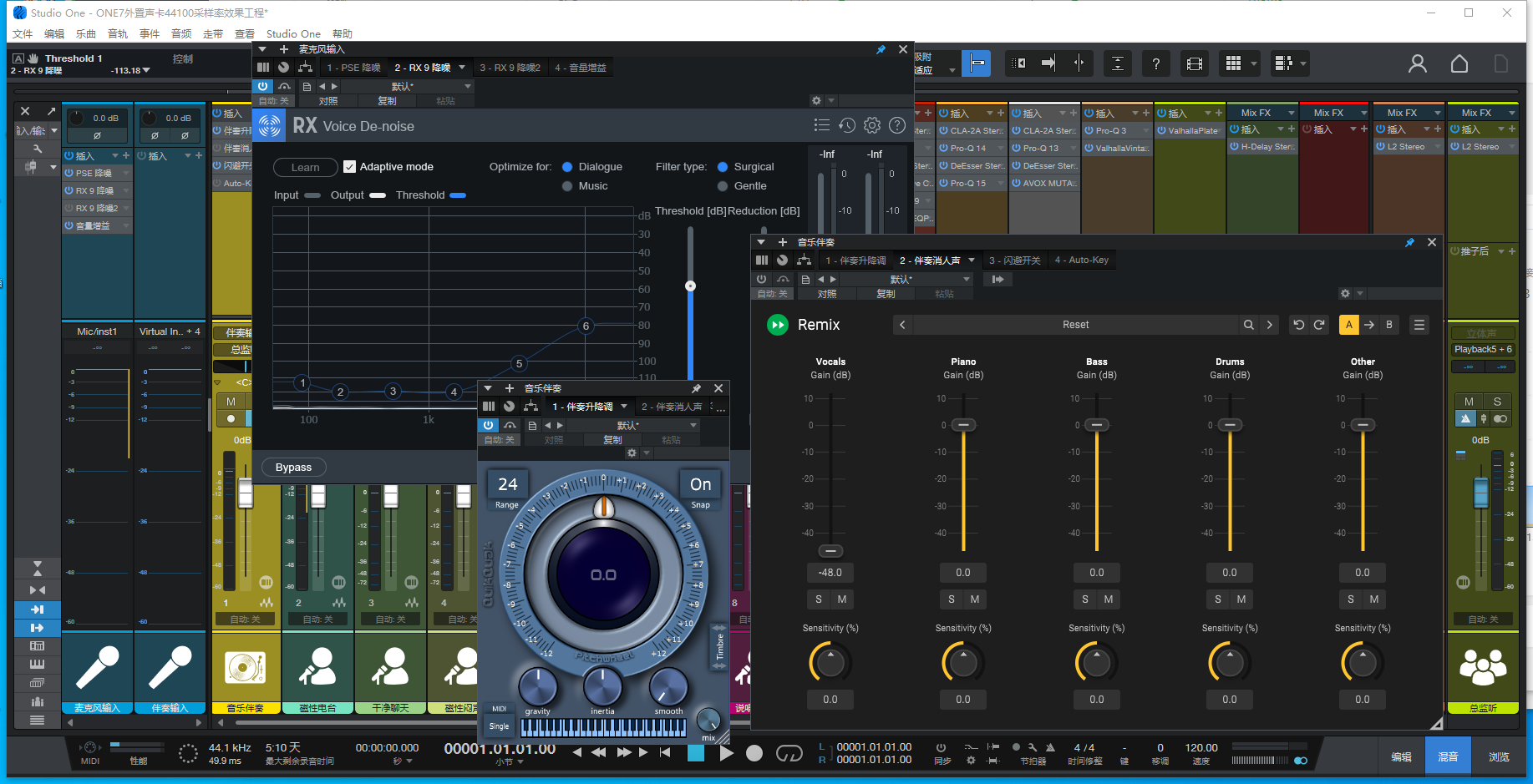The image size is (1533, 784).
Task: Expand 2 - RX 9 降噪 tab dropdown arrow
Action: [462, 68]
